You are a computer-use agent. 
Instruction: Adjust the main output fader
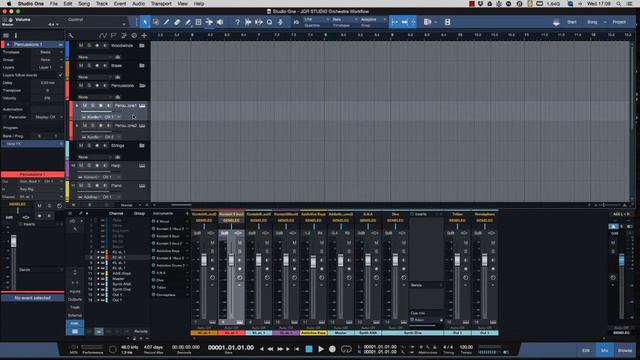click(621, 260)
